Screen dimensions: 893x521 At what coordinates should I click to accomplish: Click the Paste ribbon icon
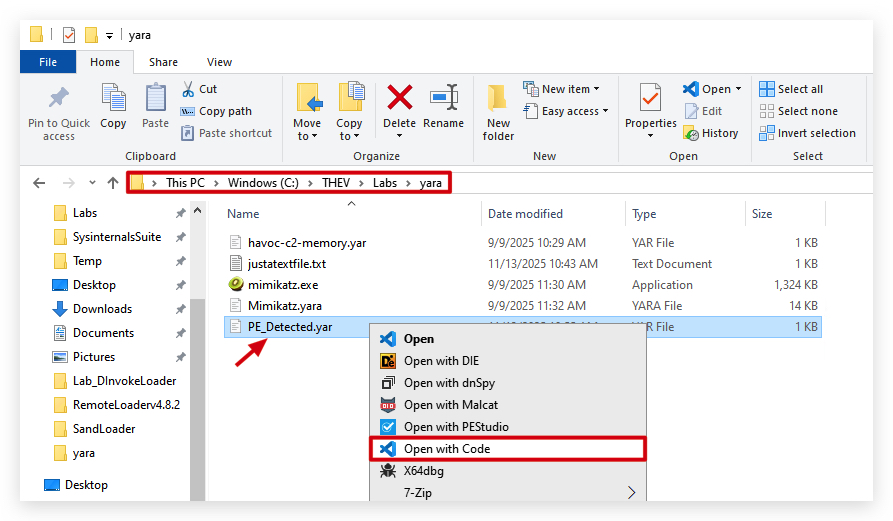click(x=155, y=97)
